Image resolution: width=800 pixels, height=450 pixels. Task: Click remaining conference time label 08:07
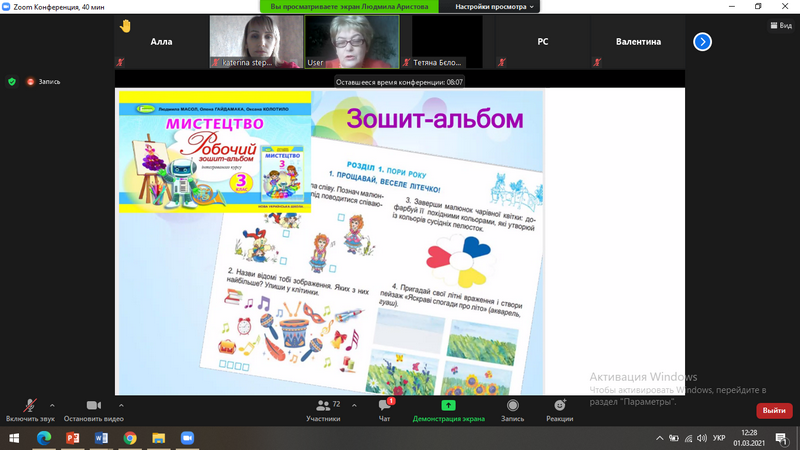pyautogui.click(x=399, y=82)
